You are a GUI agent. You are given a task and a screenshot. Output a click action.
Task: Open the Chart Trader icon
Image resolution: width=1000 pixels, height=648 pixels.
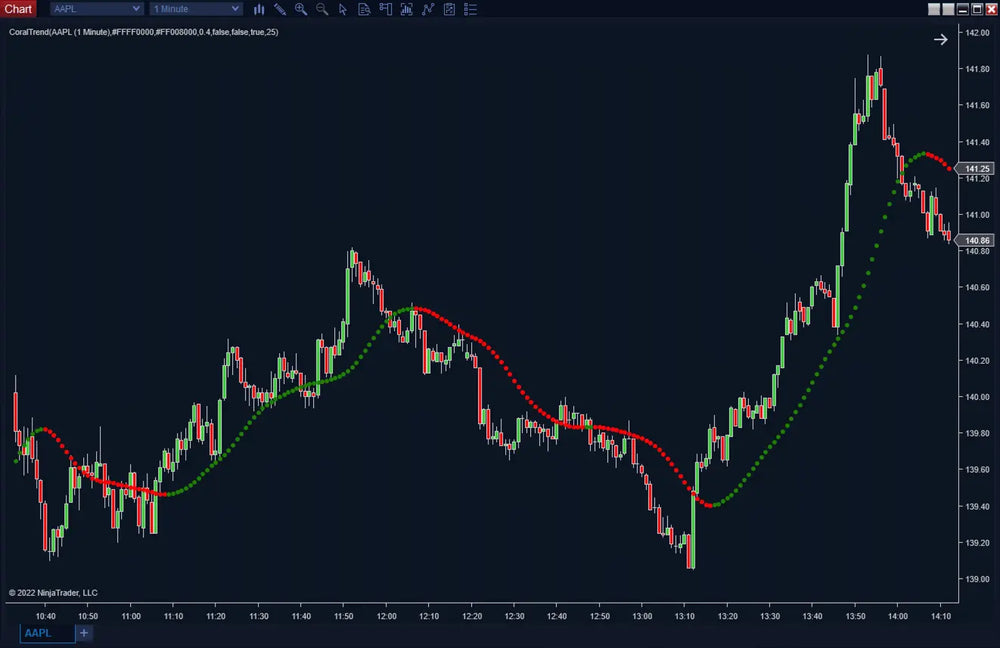385,9
